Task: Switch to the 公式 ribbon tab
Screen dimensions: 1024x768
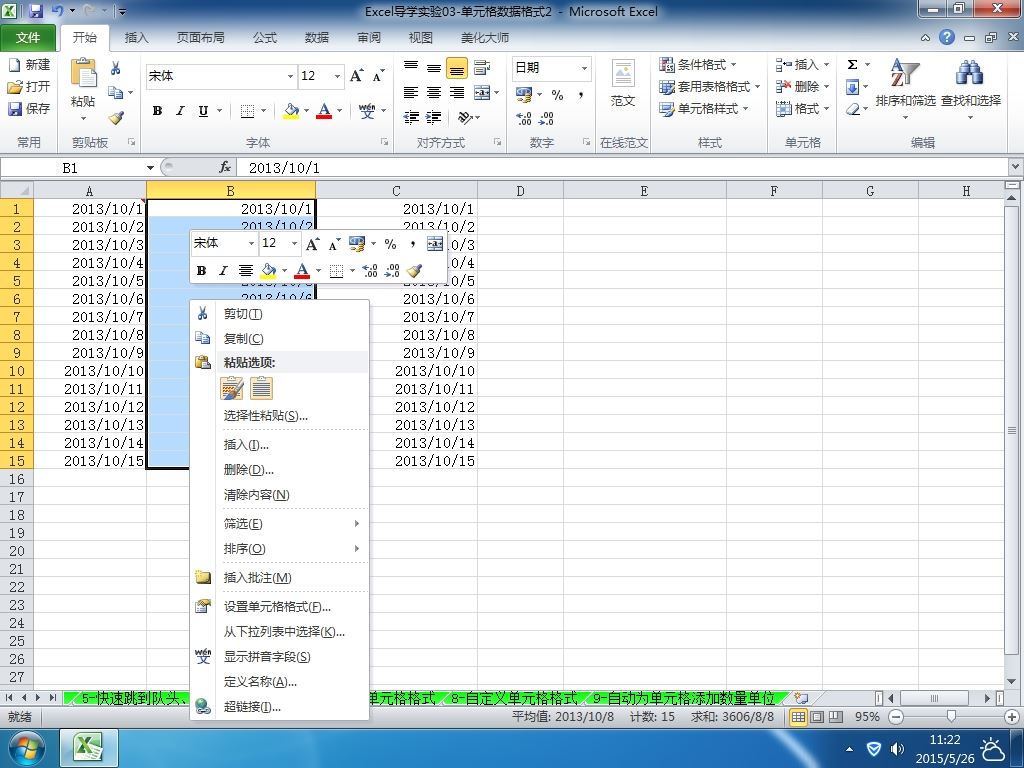Action: [264, 38]
